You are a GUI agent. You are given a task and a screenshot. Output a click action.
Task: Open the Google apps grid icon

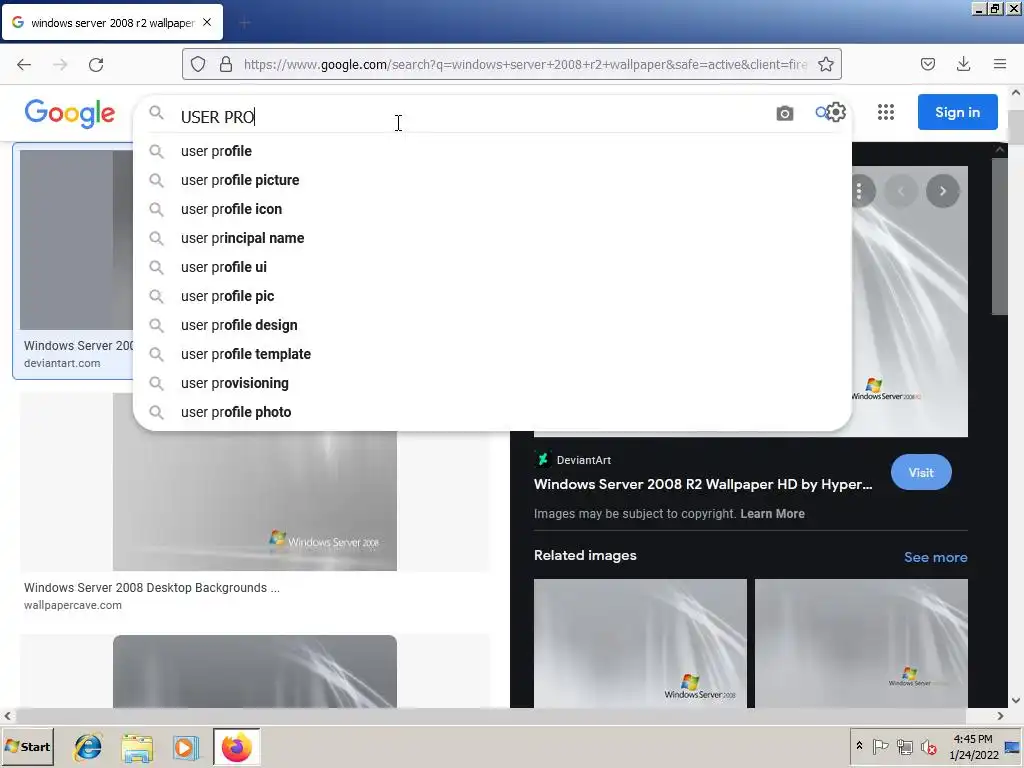(x=886, y=112)
